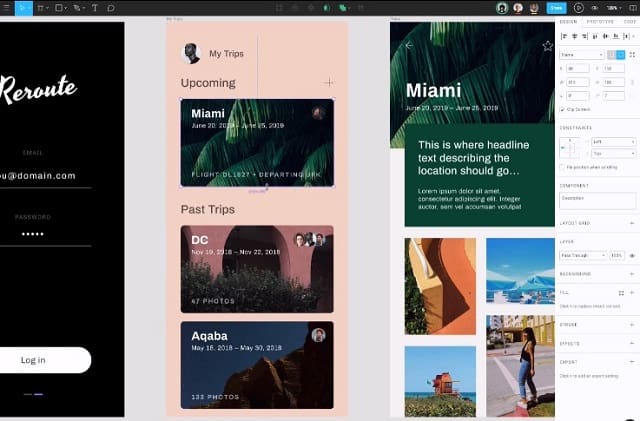
Task: Open the Pass Through blend mode dropdown
Action: [x=583, y=256]
